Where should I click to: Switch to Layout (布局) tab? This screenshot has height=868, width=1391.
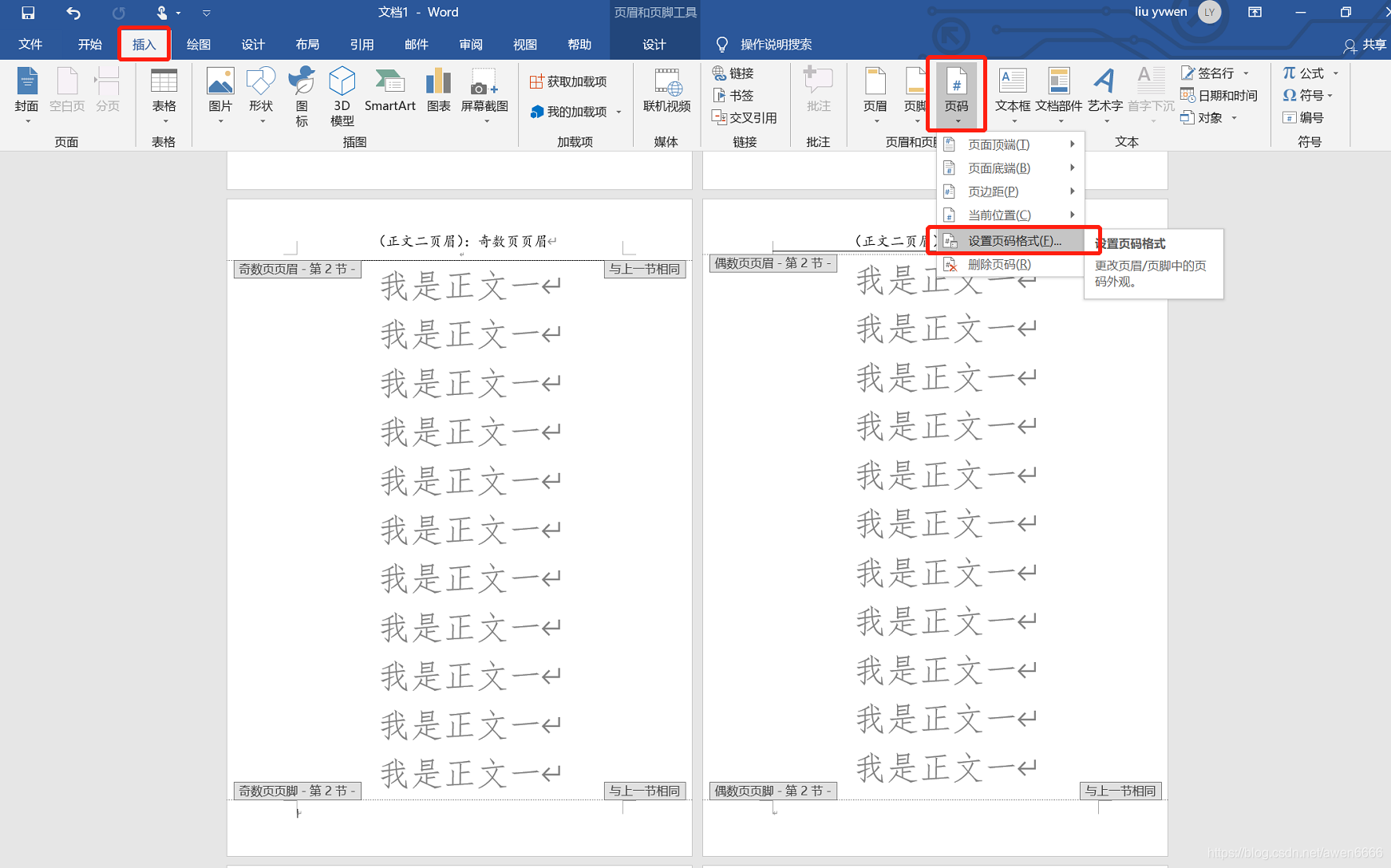[307, 45]
